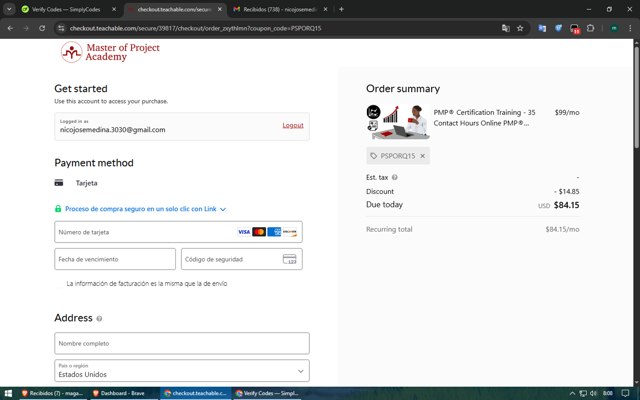640x400 pixels.
Task: Select the checkout.teachable.com tab
Action: [x=174, y=9]
